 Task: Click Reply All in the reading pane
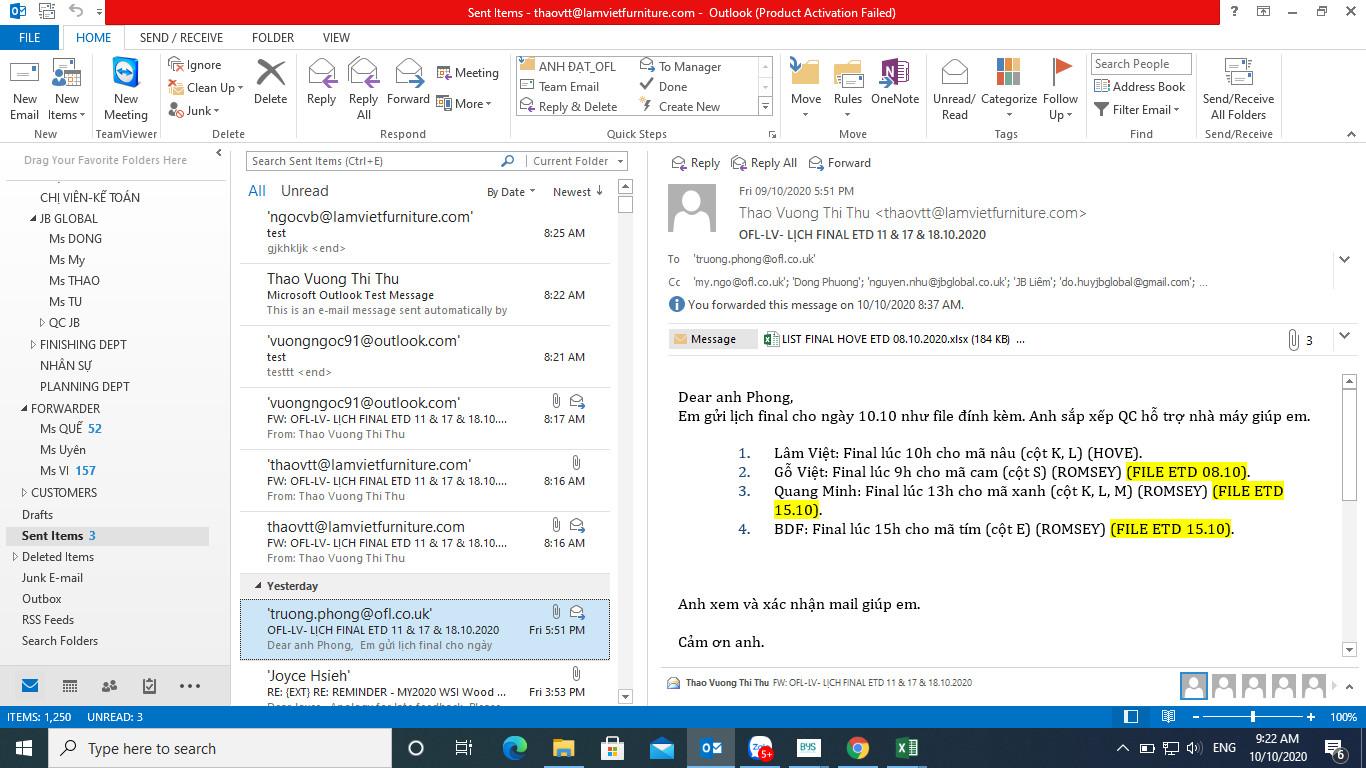point(764,163)
